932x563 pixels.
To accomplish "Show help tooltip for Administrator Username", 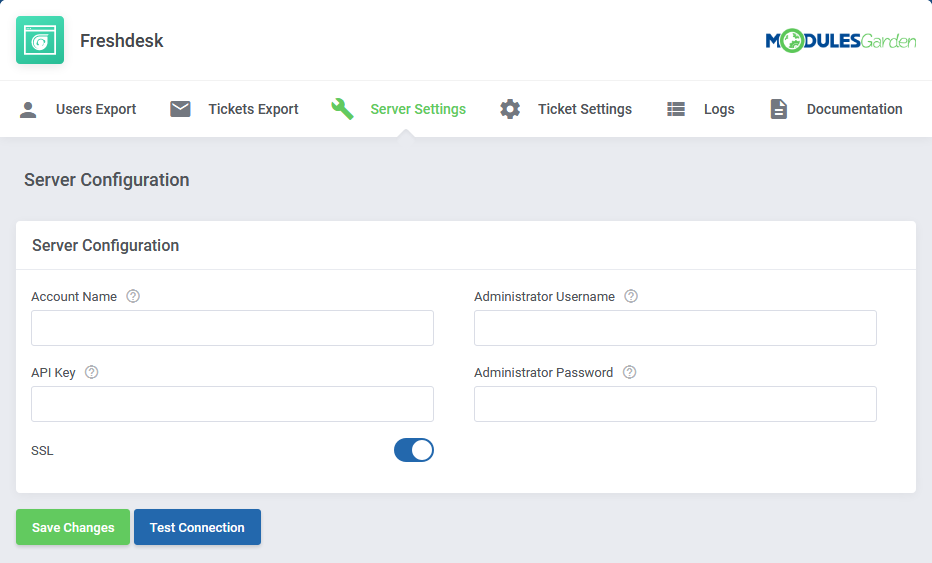I will (631, 296).
